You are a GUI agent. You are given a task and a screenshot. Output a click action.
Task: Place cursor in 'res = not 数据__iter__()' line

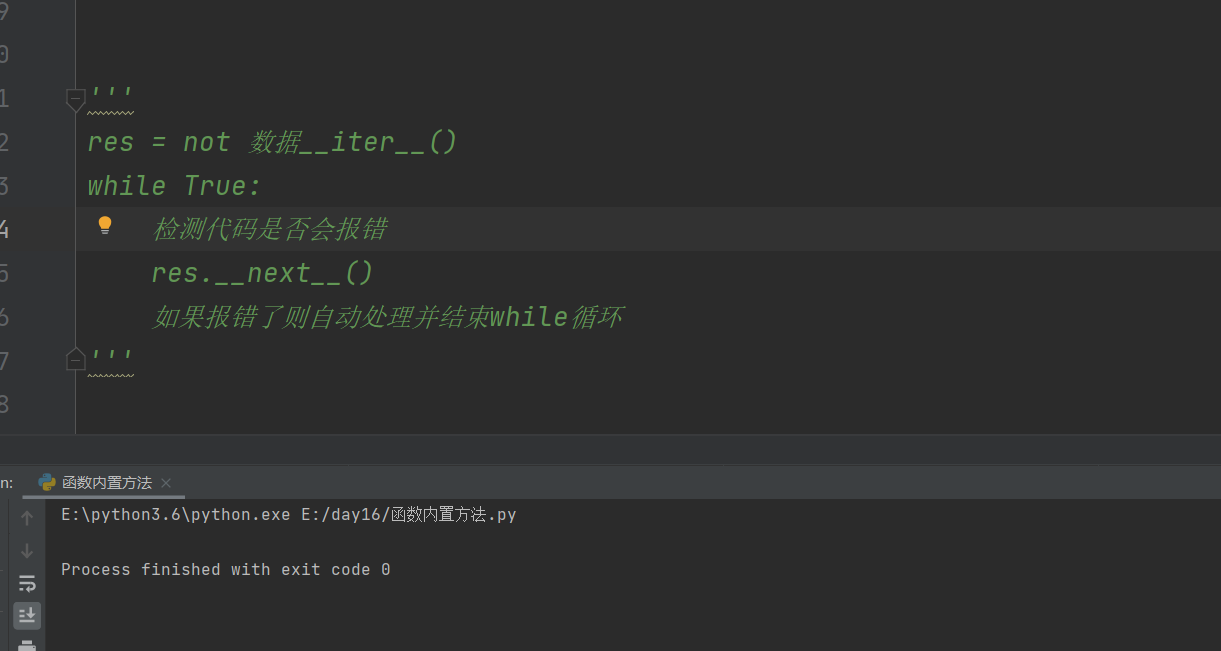(x=272, y=142)
